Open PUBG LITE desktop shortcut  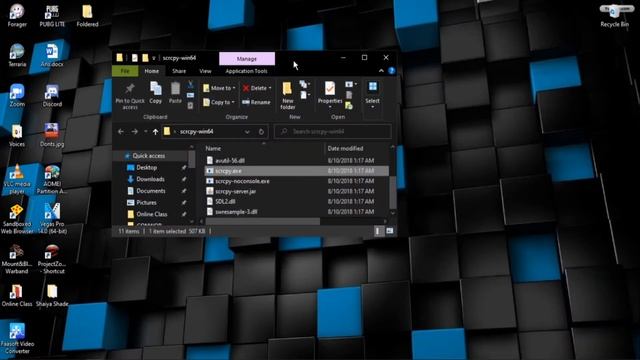coord(52,16)
